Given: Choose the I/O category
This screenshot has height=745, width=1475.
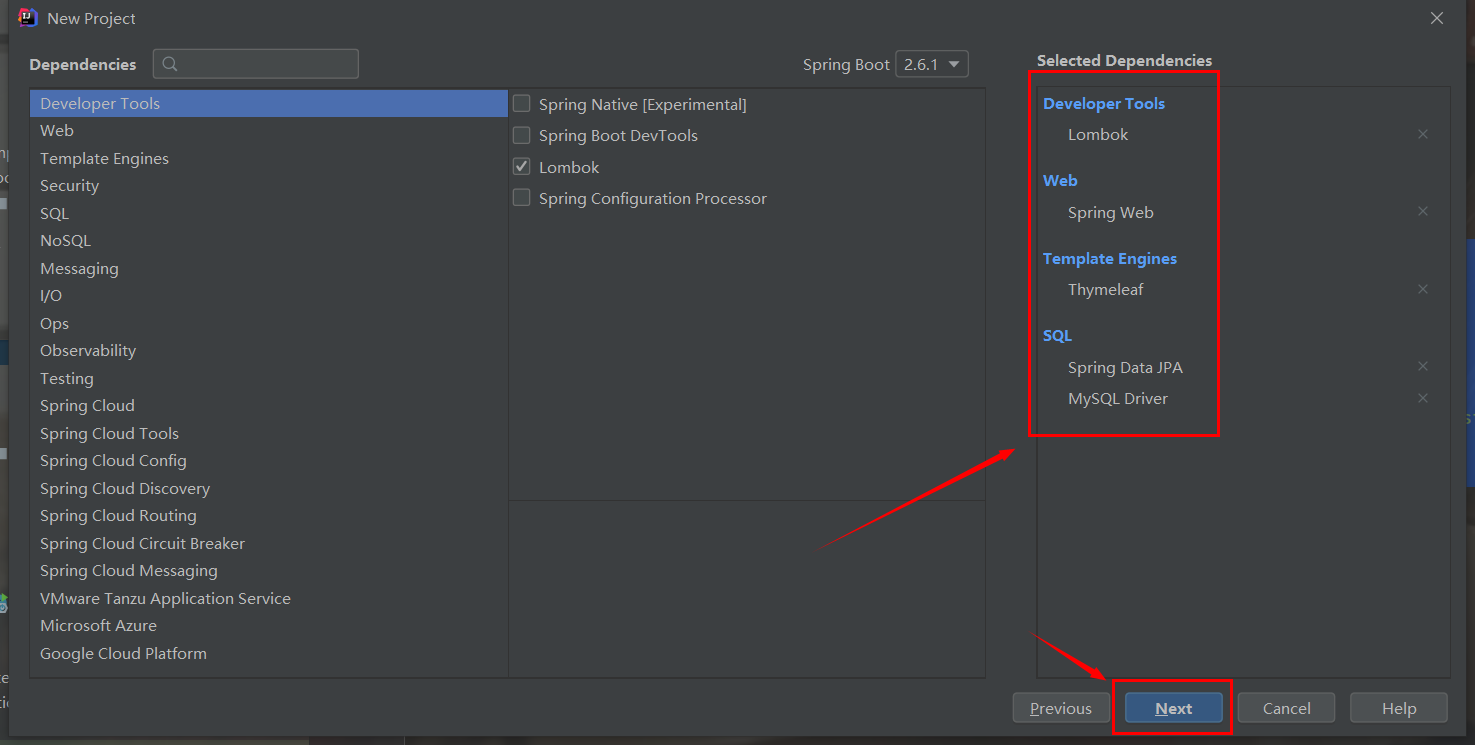Looking at the screenshot, I should click(269, 296).
